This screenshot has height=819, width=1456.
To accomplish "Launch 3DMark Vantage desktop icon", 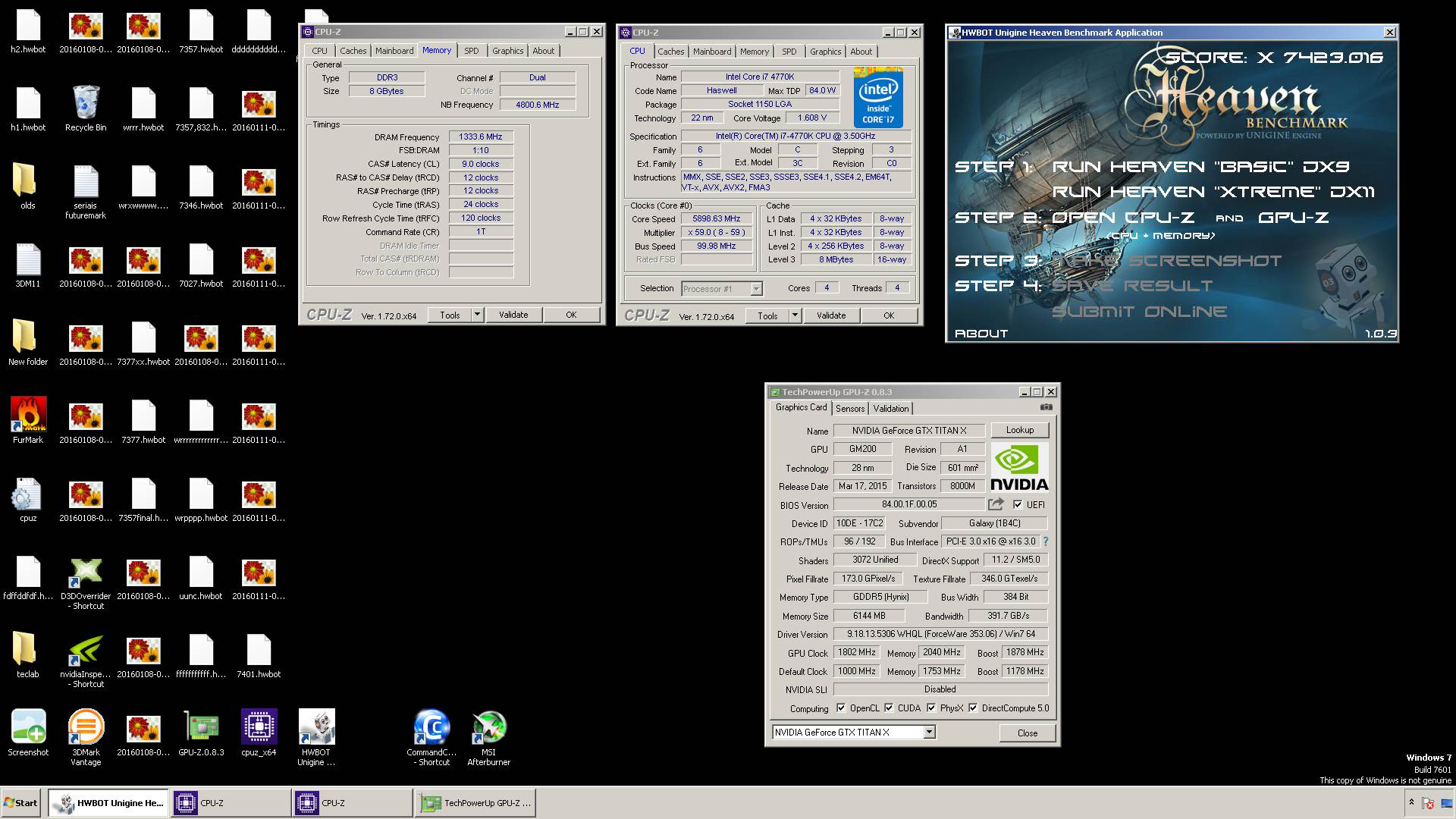I will pyautogui.click(x=86, y=737).
